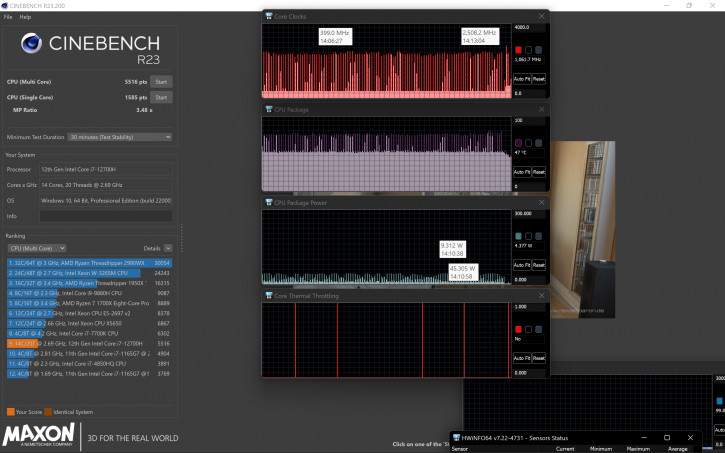Select the Xeon CPU E5-2697 v2 ranking row
The image size is (725, 453).
click(89, 313)
